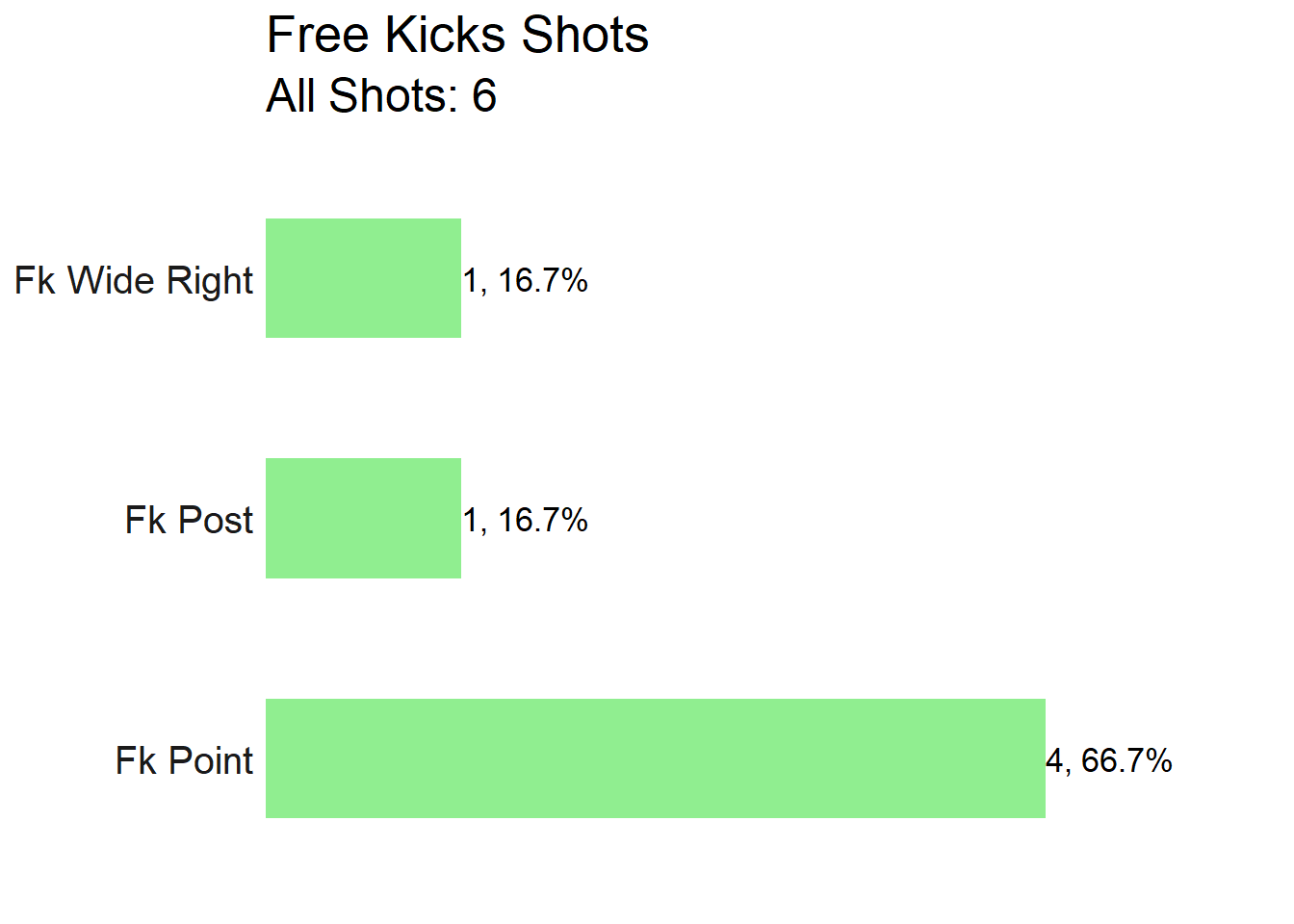
Task: Click the number 6 in the subtitle
Action: 484,95
